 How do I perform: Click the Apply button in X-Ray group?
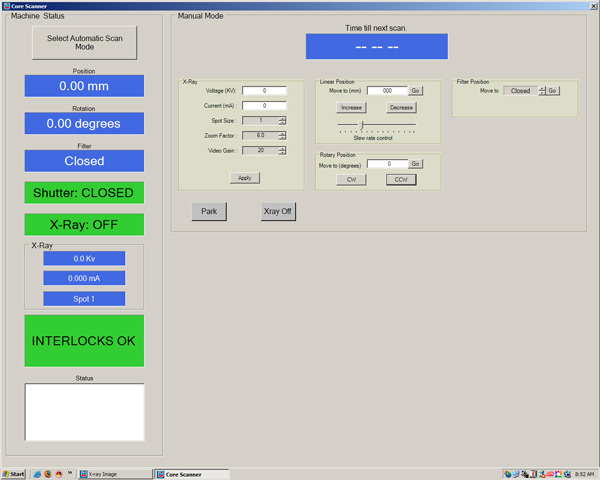click(x=245, y=178)
